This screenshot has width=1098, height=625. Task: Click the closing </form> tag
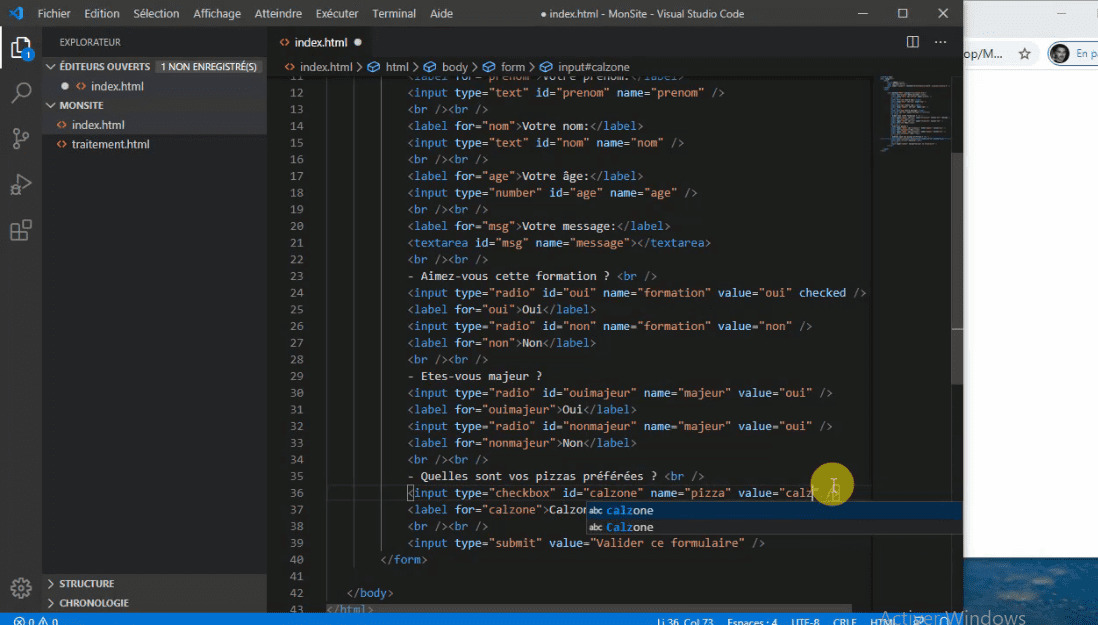tap(403, 560)
